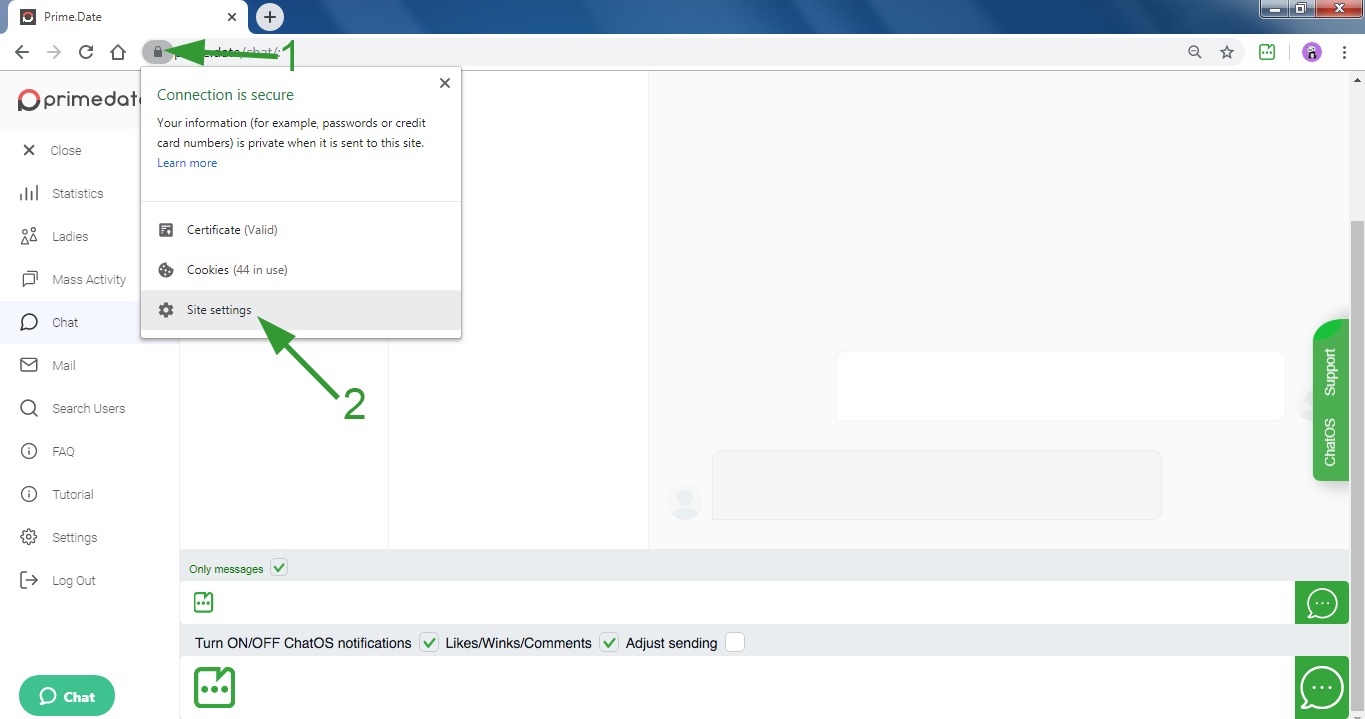Click the address bar URL
This screenshot has width=1365, height=719.
tap(230, 52)
